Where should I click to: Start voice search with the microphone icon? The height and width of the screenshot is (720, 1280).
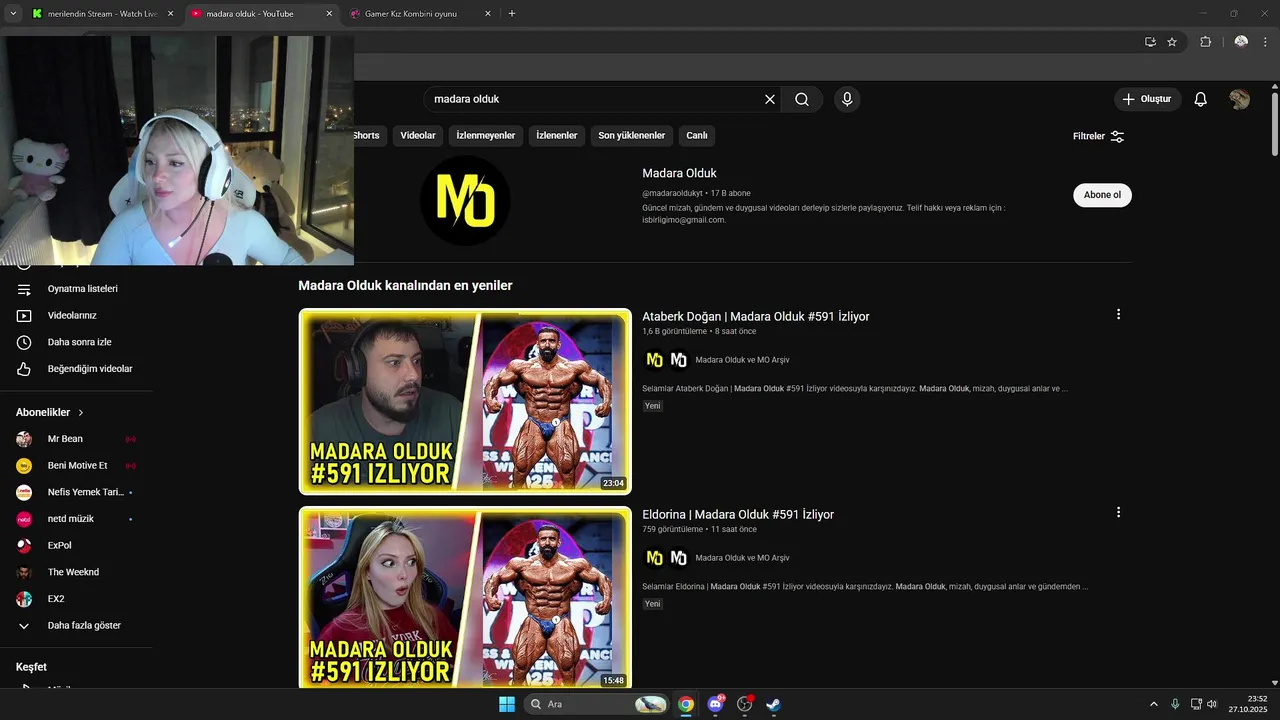(847, 99)
